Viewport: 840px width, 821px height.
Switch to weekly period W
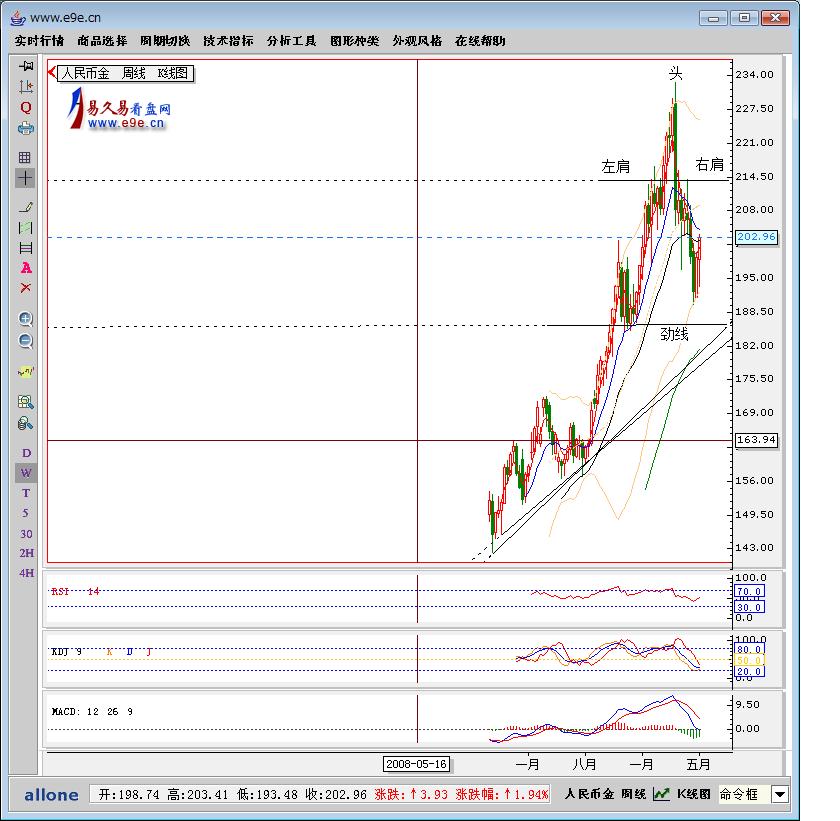26,473
